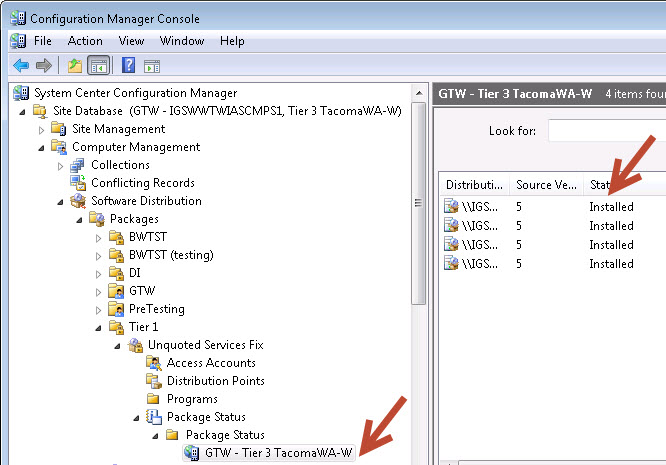Expand the PreTesting folder
666x465 pixels.
tap(99, 310)
